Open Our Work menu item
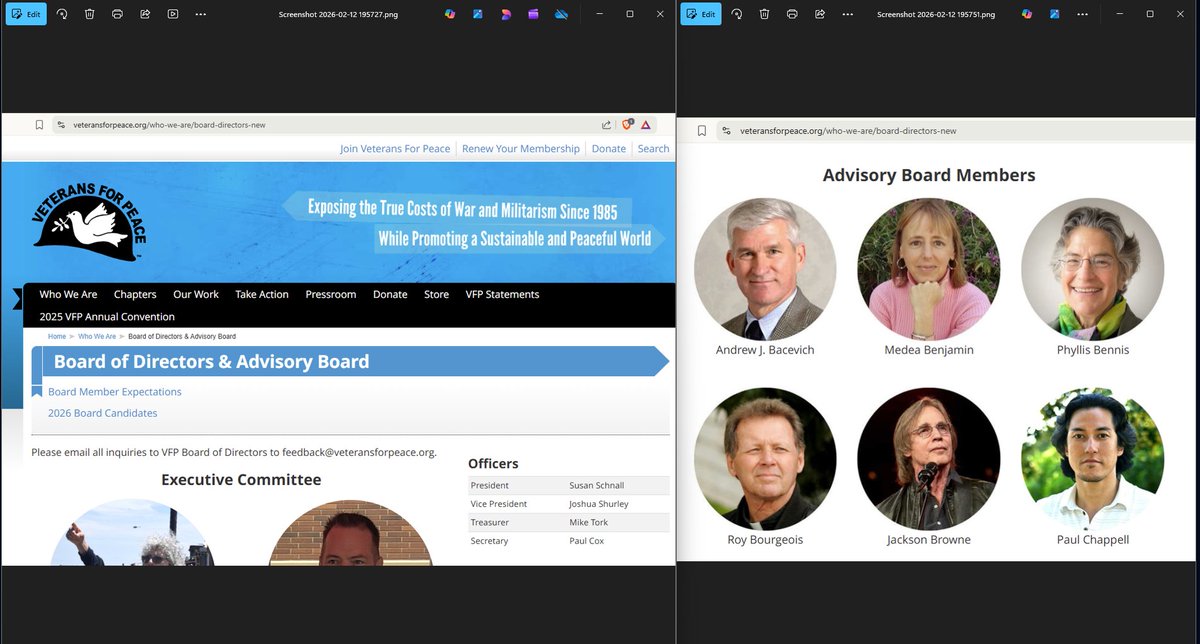The height and width of the screenshot is (644, 1200). click(x=196, y=294)
